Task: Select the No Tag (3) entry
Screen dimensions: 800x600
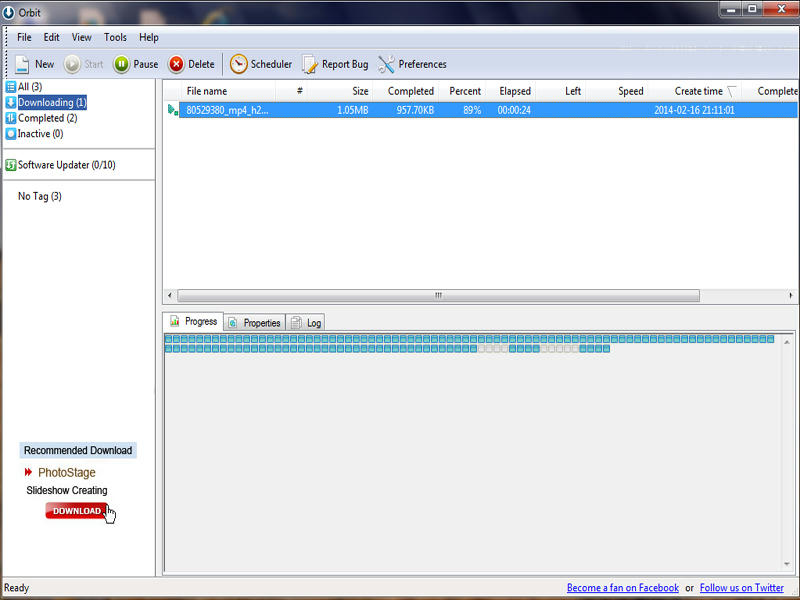Action: (39, 196)
